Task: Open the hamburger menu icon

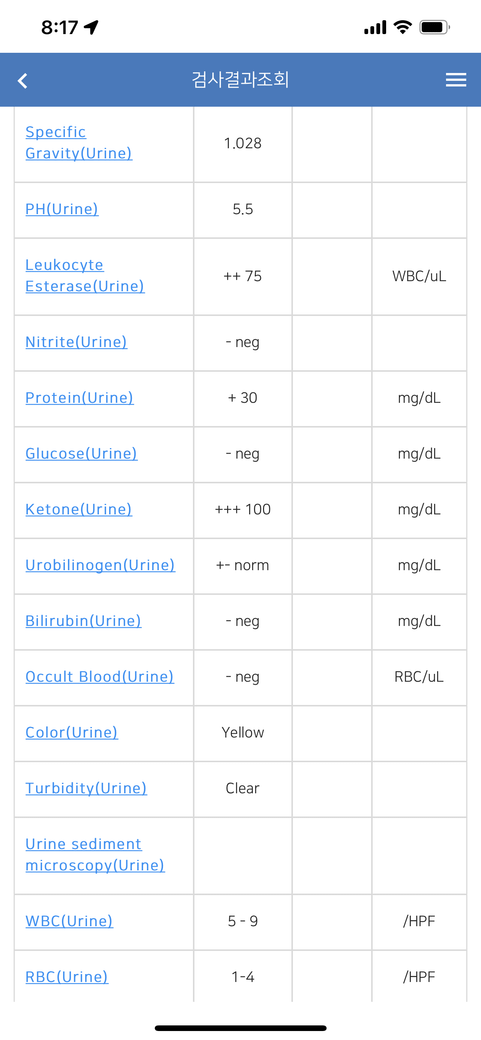Action: click(x=456, y=80)
